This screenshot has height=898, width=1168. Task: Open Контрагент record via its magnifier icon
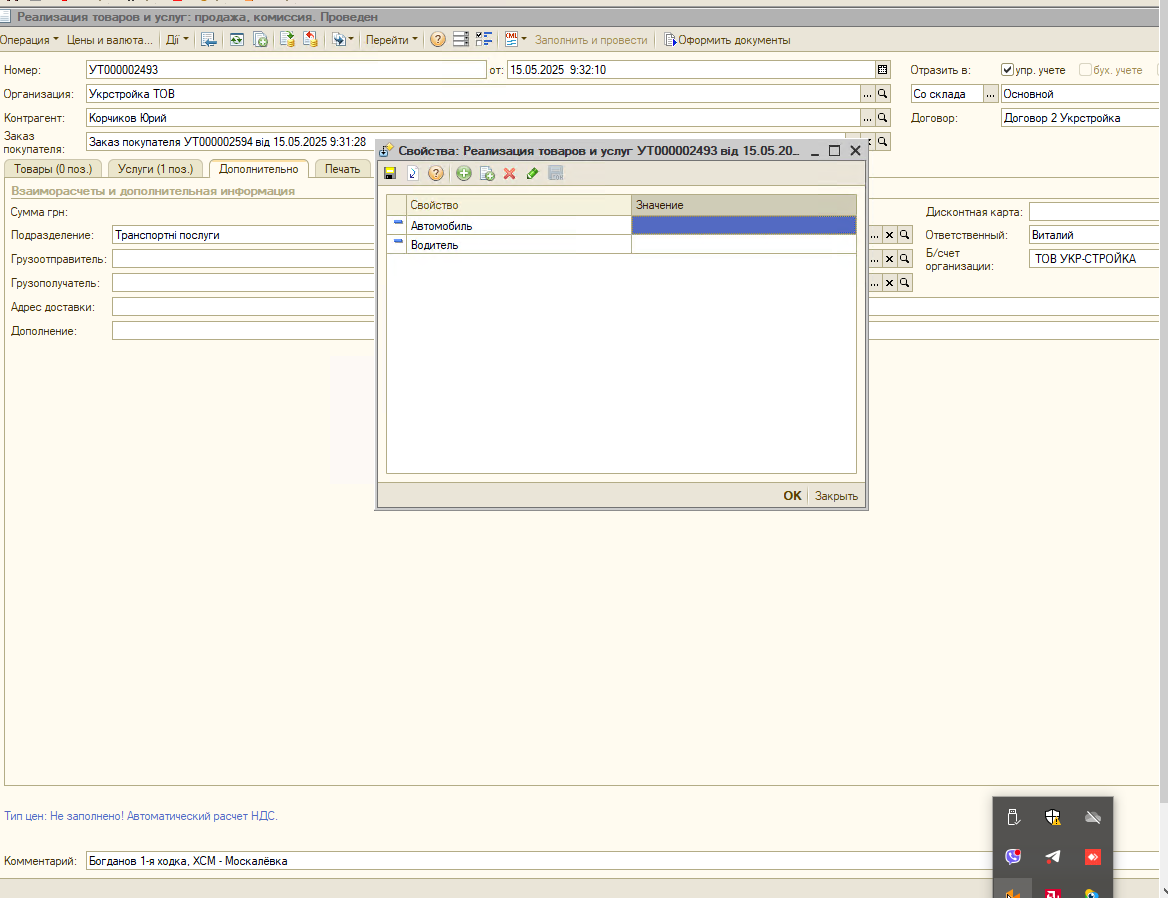(883, 118)
